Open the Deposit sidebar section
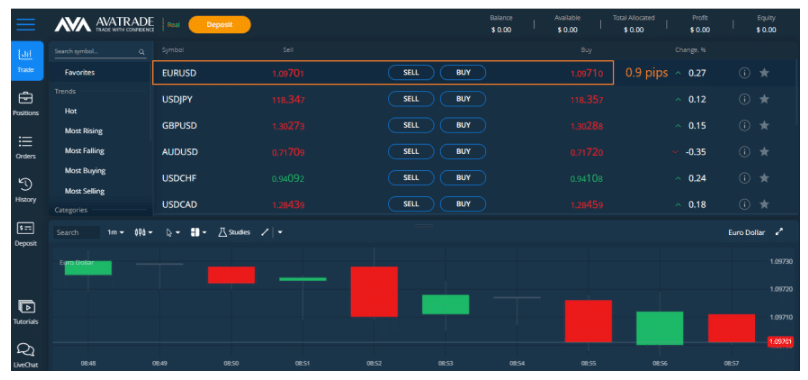Screen dimensions: 808x380 click(26, 234)
